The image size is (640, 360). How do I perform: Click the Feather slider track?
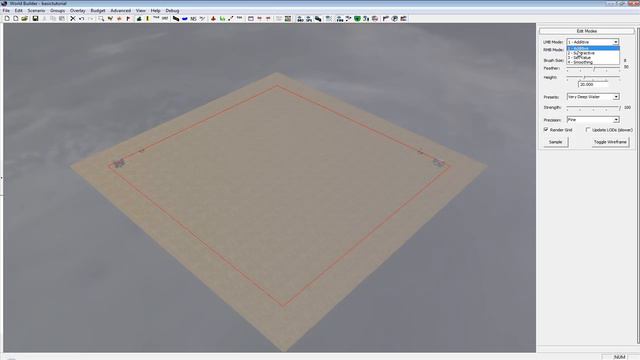[x=593, y=68]
